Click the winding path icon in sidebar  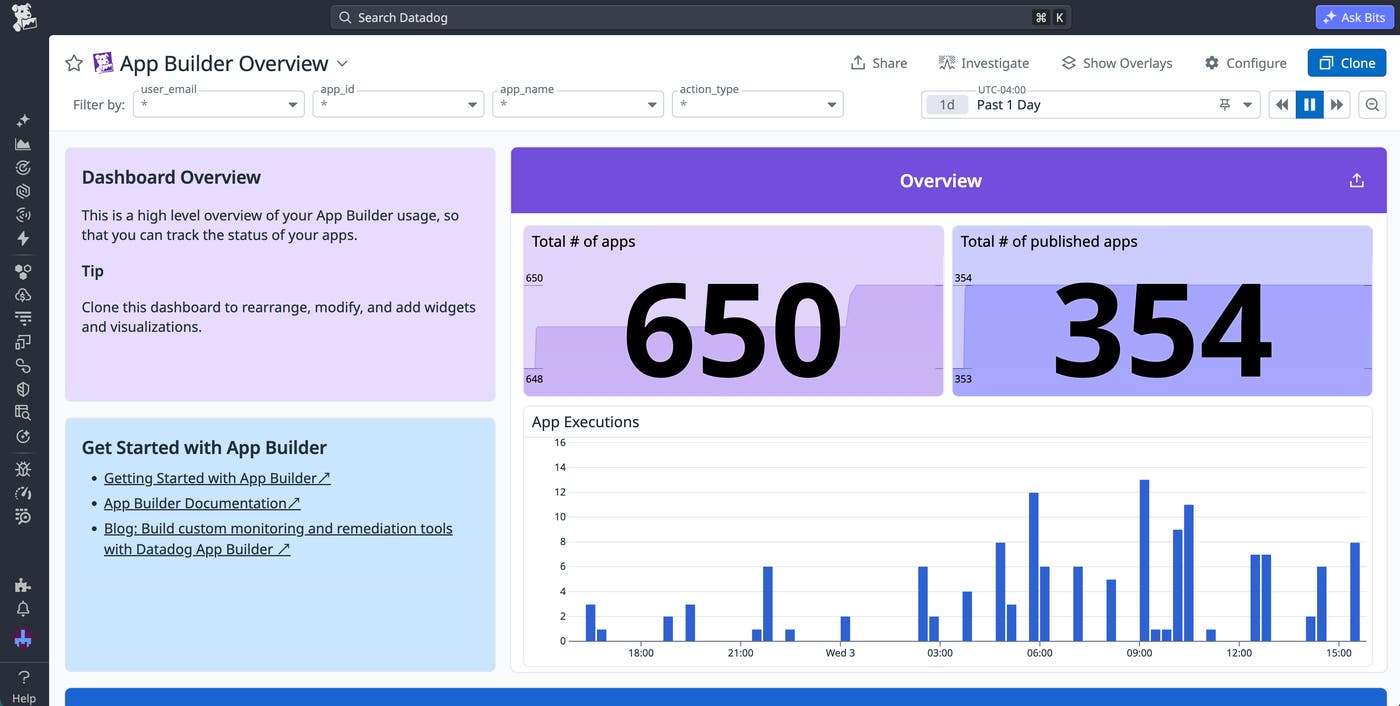pos(23,366)
